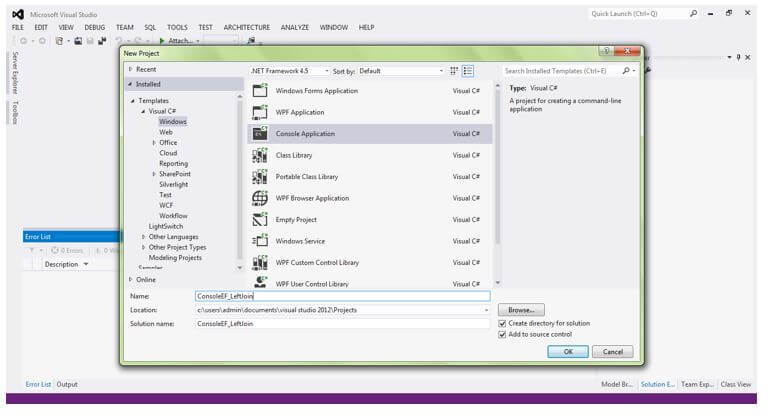Switch to the Output tab
This screenshot has width=773, height=418.
pyautogui.click(x=67, y=384)
